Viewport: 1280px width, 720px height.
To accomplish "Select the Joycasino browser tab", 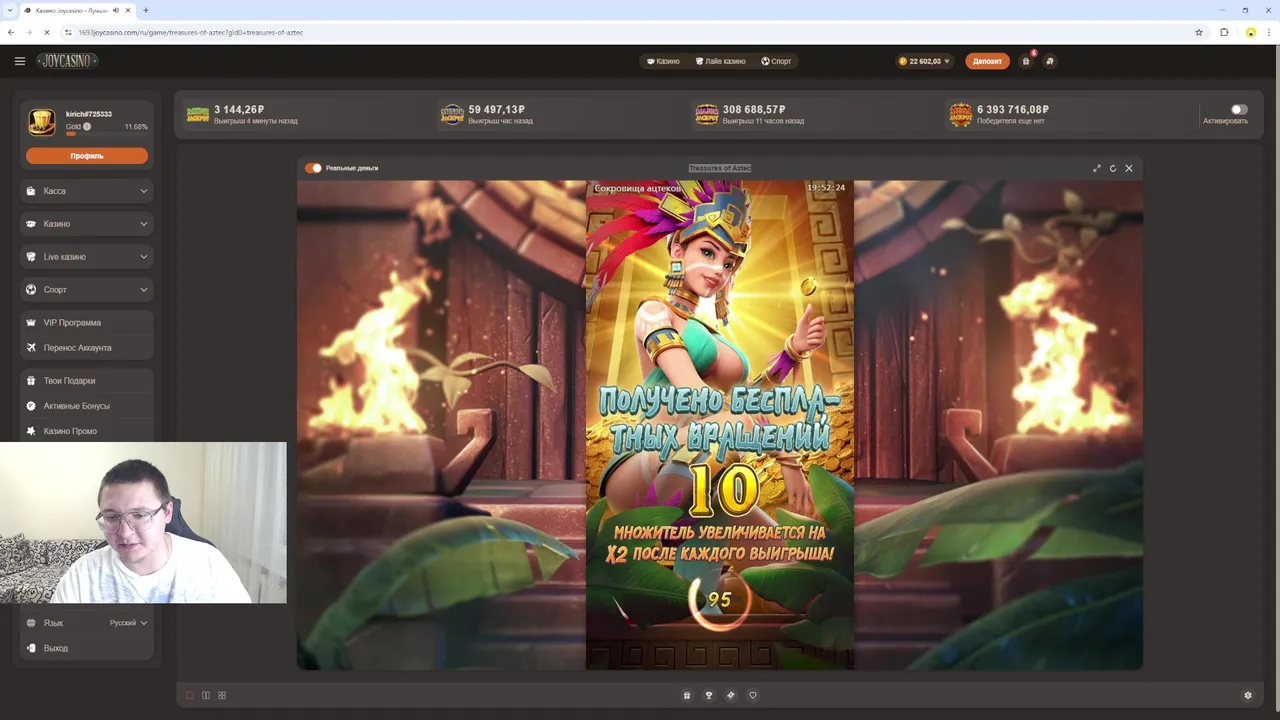I will pyautogui.click(x=77, y=10).
